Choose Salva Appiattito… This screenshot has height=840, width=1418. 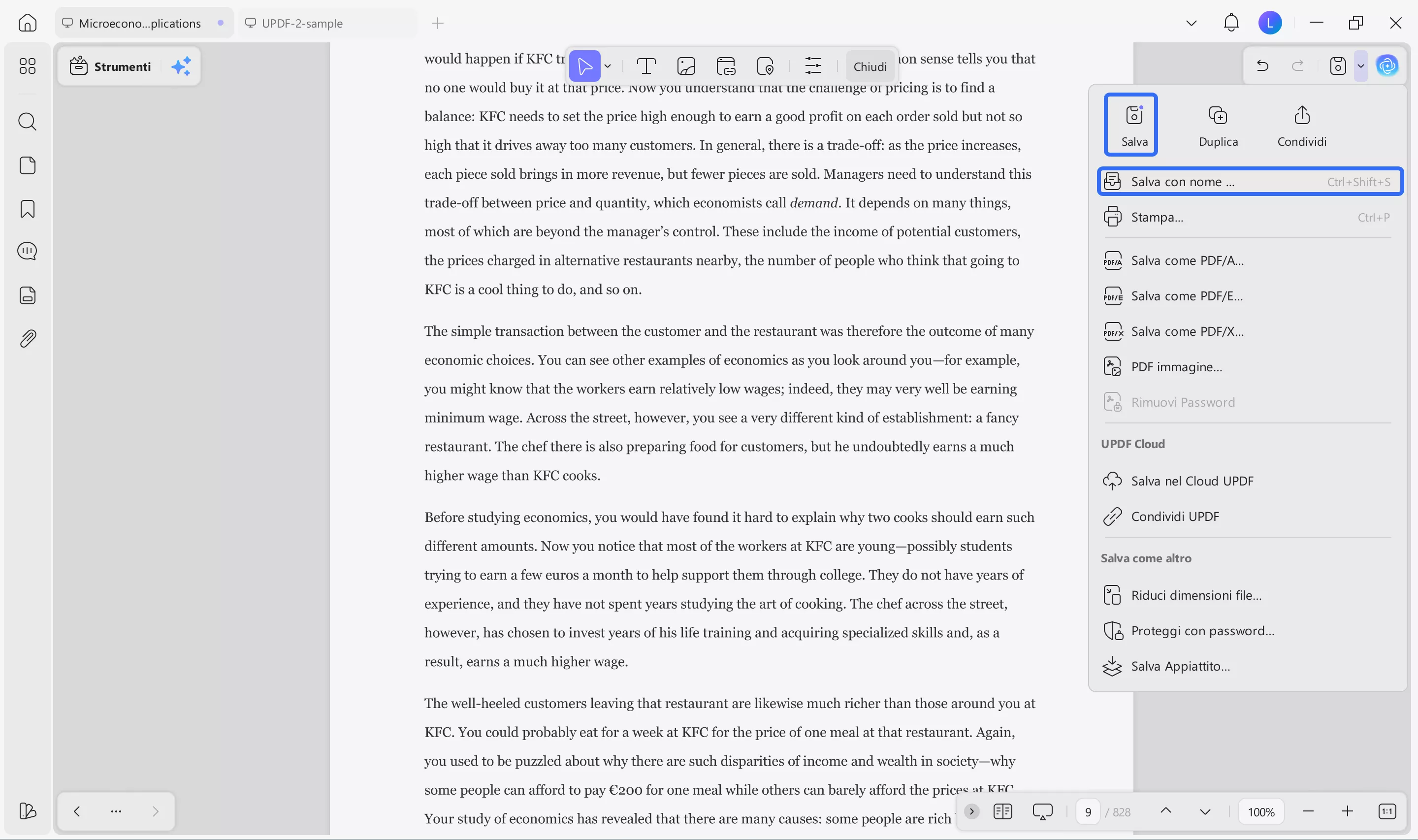1247,666
